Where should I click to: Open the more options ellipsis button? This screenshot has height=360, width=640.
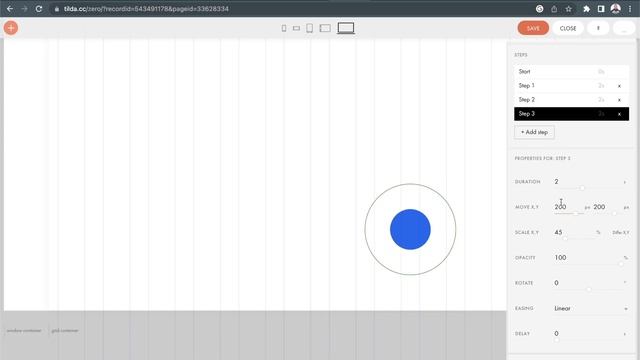pyautogui.click(x=624, y=28)
